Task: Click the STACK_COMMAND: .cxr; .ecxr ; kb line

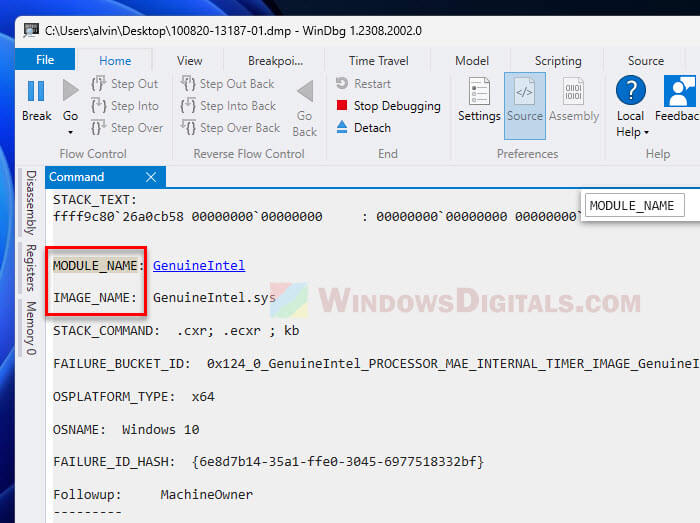Action: tap(176, 331)
